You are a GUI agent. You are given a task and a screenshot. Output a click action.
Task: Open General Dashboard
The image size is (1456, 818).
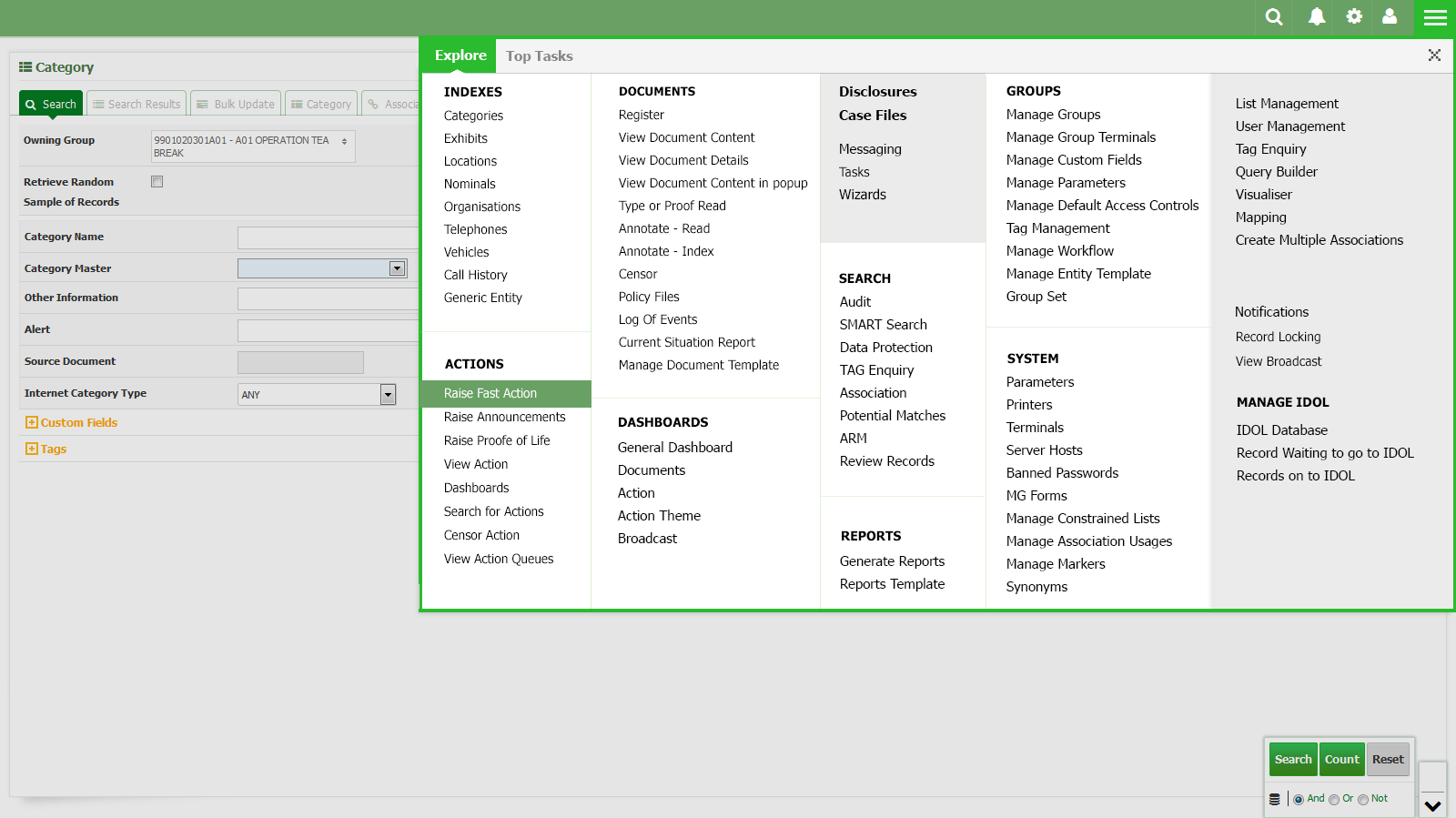(x=675, y=448)
